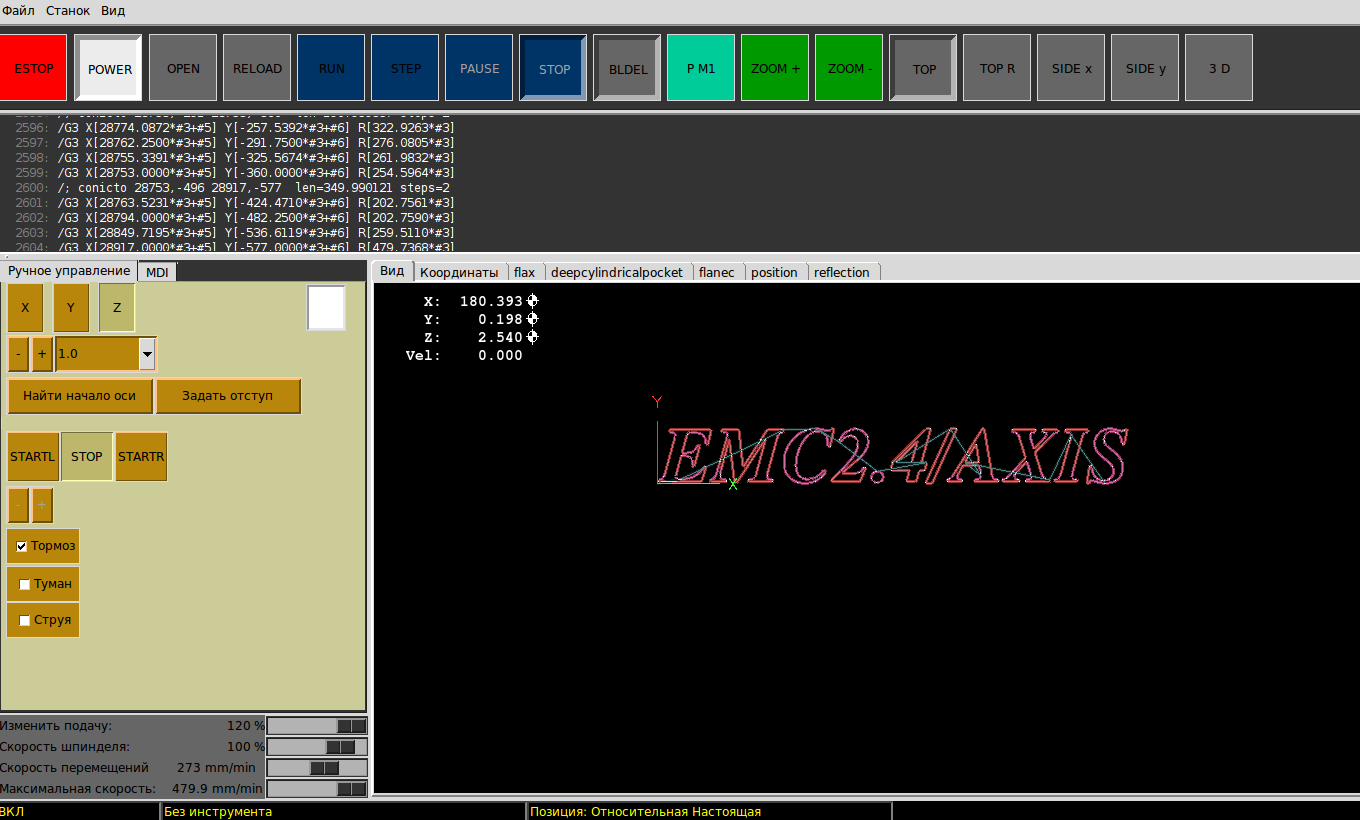This screenshot has width=1360, height=820.
Task: Click the Позиция: Относительная Настоящая status
Action: tap(709, 812)
